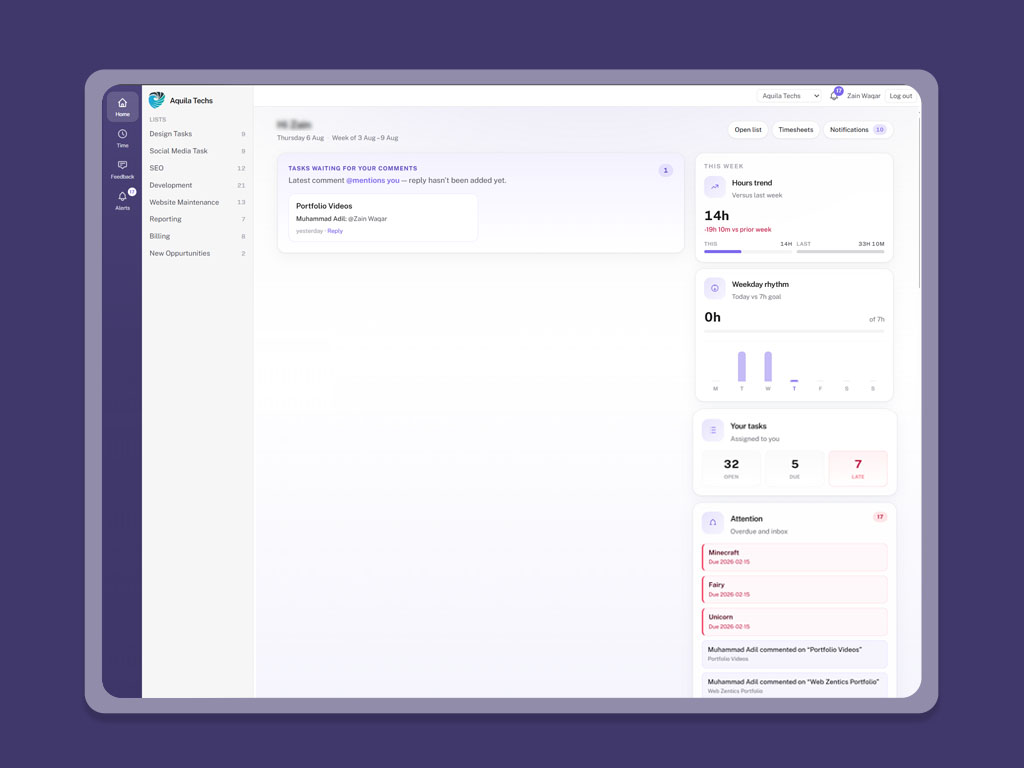Click the waiting comments count badge

point(665,170)
